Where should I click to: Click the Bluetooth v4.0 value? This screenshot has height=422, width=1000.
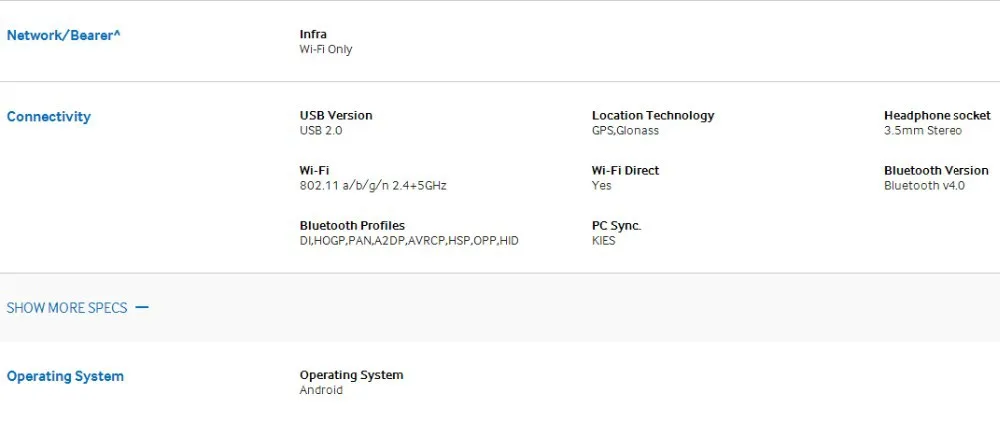coord(924,186)
